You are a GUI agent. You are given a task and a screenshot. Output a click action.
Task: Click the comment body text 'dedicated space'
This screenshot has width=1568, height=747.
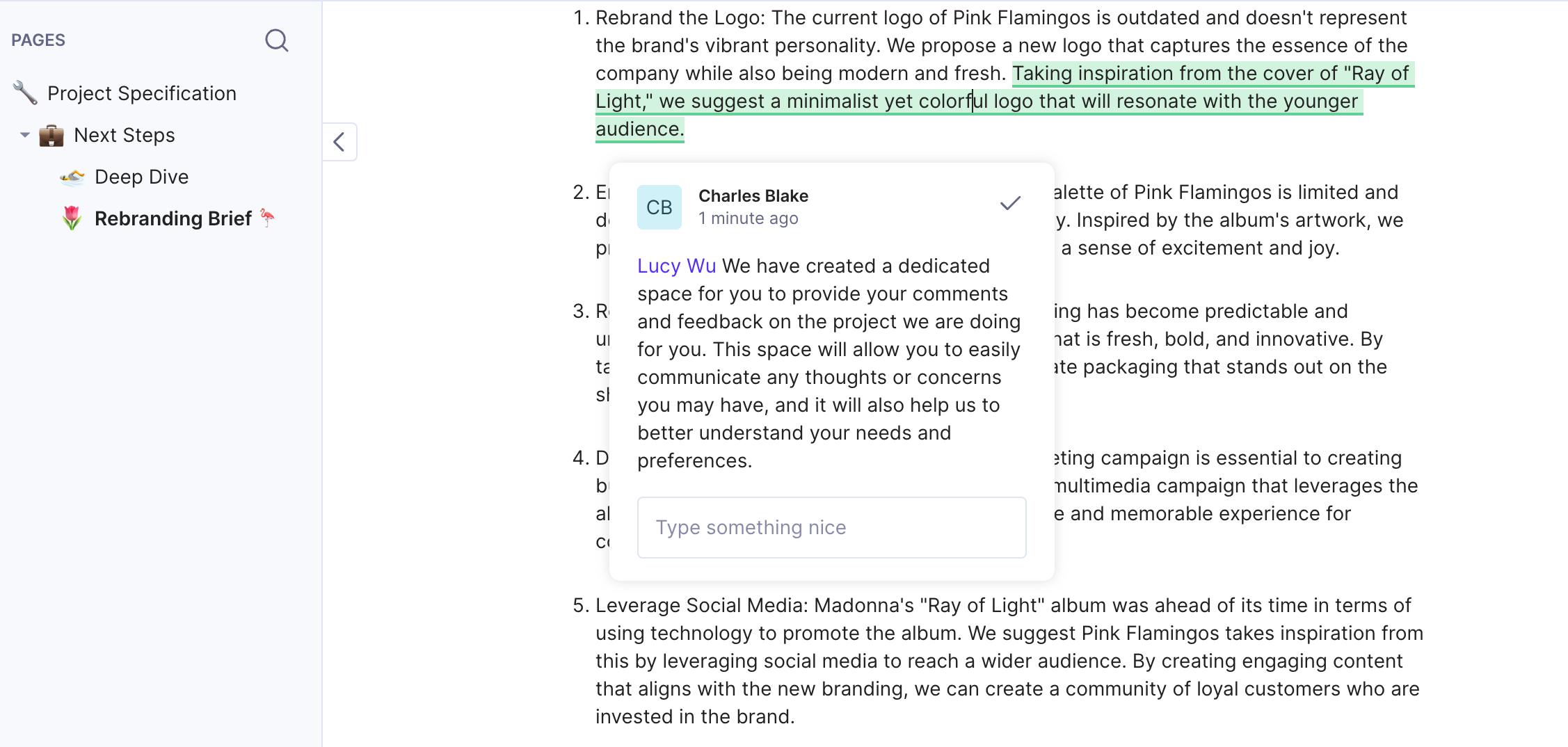click(x=813, y=280)
